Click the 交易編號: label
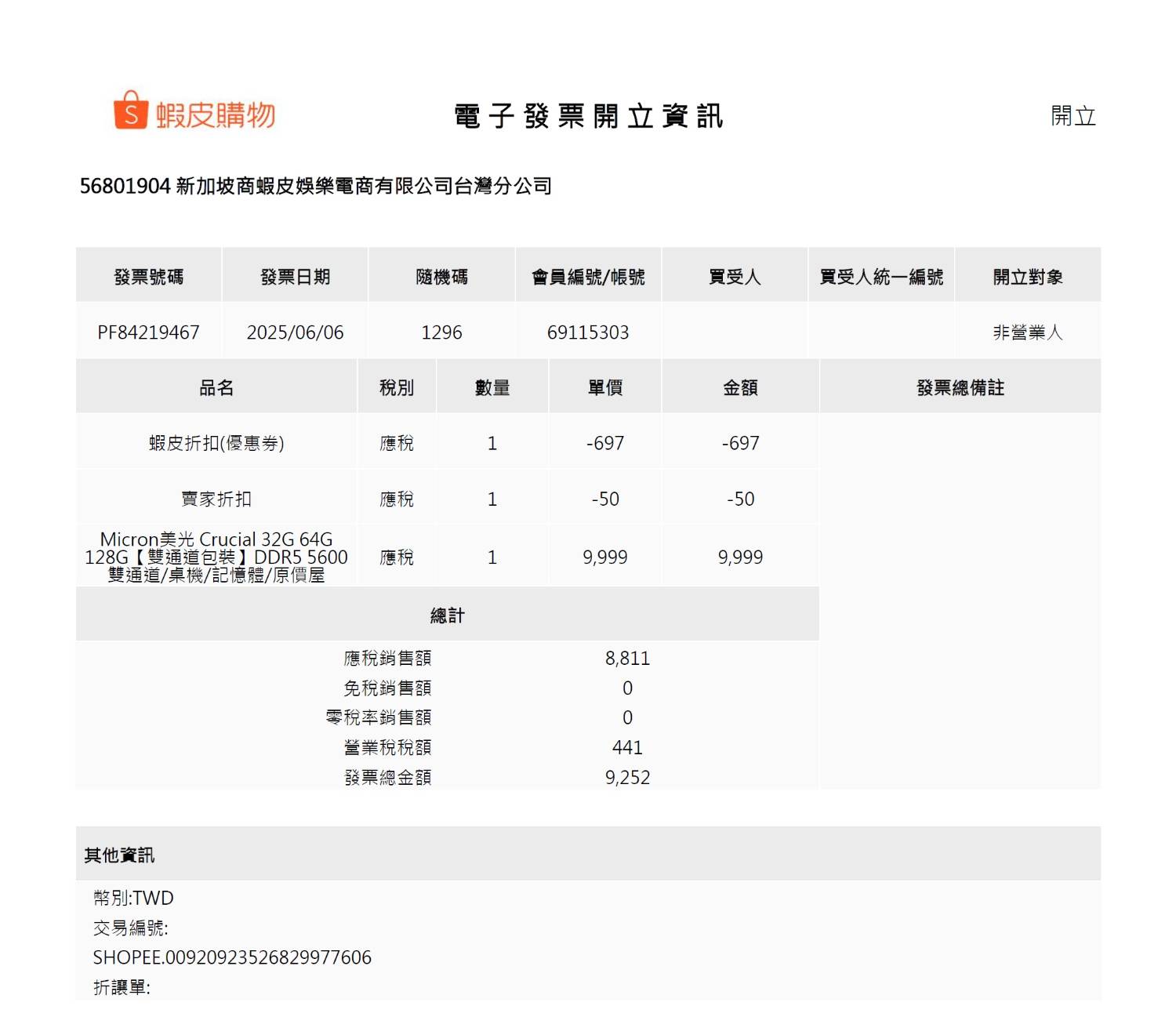 [x=131, y=928]
